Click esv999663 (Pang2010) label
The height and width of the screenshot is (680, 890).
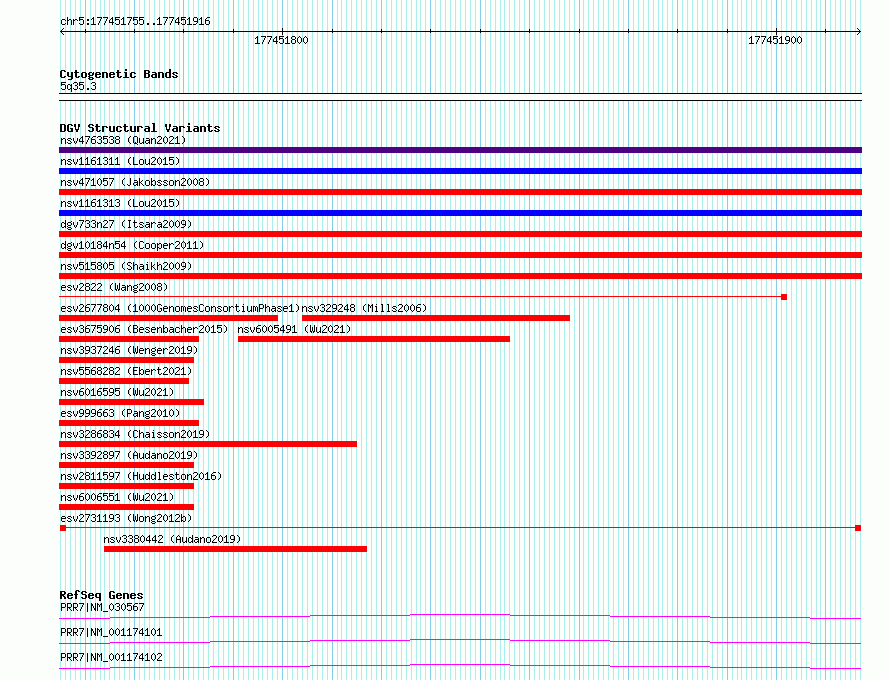(120, 413)
